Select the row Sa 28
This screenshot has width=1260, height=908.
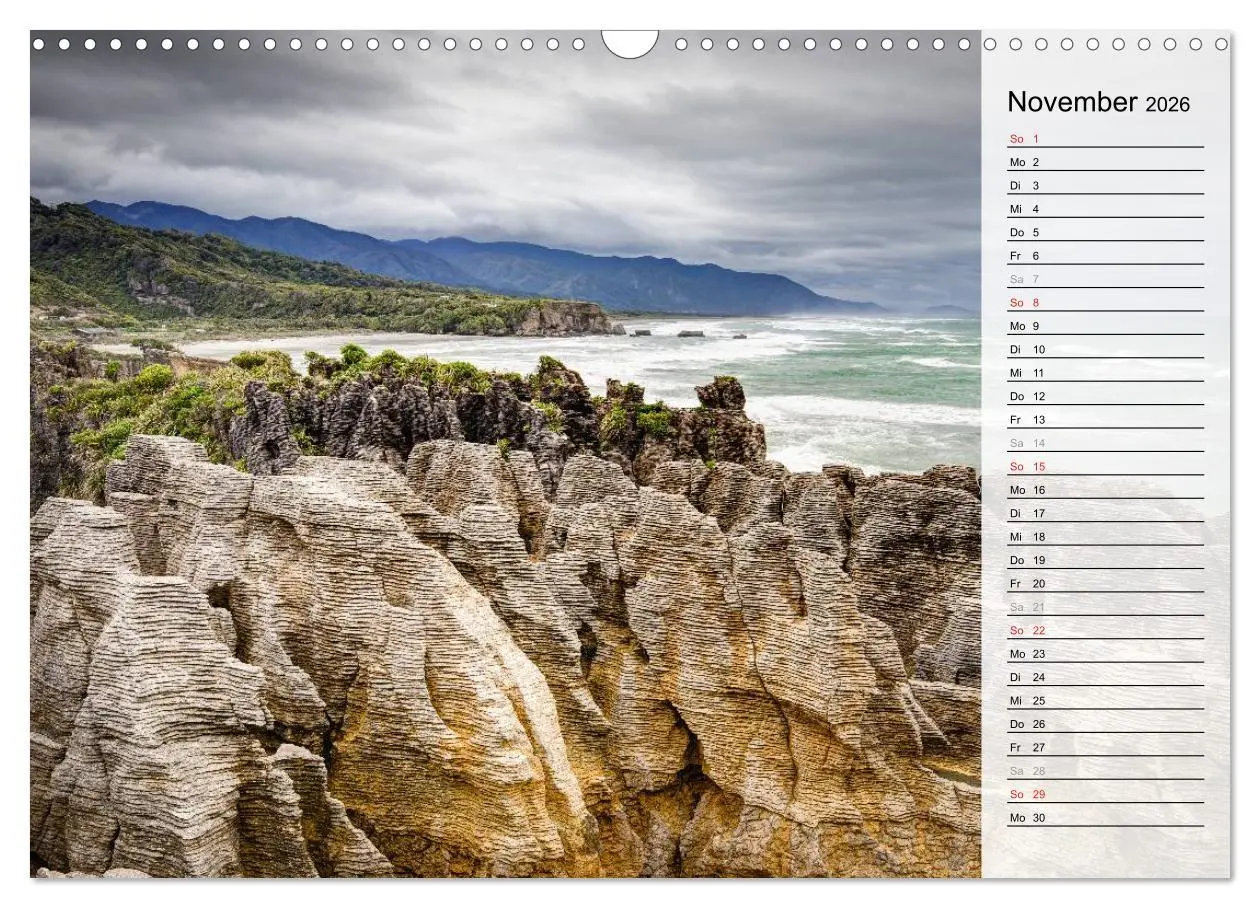1105,770
